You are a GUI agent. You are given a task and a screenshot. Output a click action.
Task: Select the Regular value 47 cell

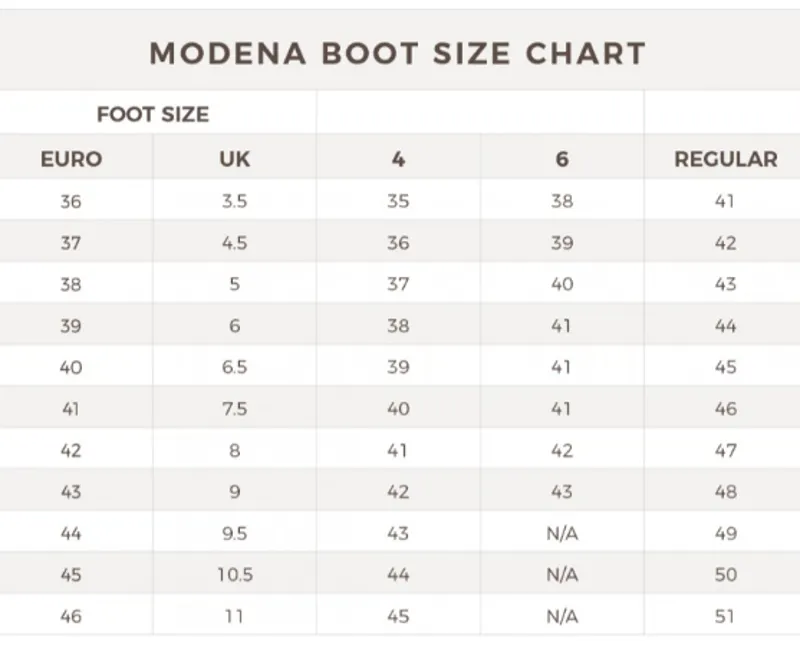[726, 450]
